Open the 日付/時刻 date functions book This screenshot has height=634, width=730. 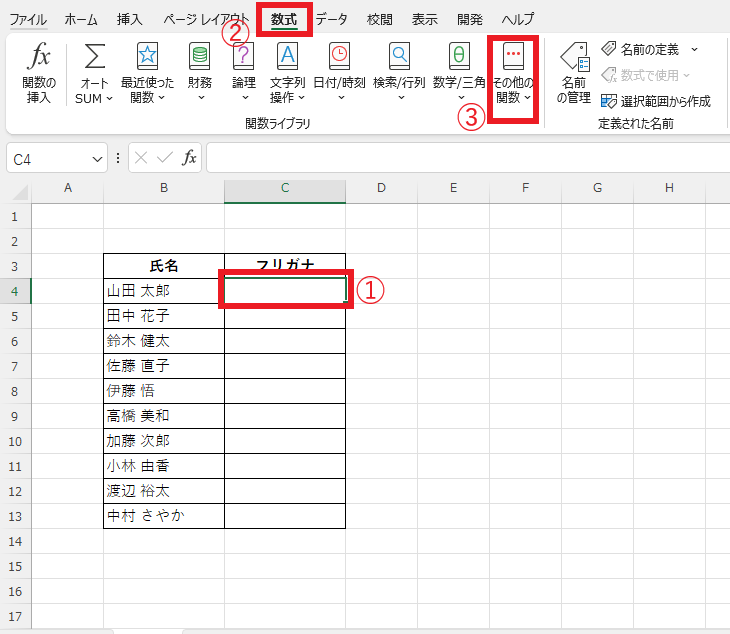click(339, 55)
